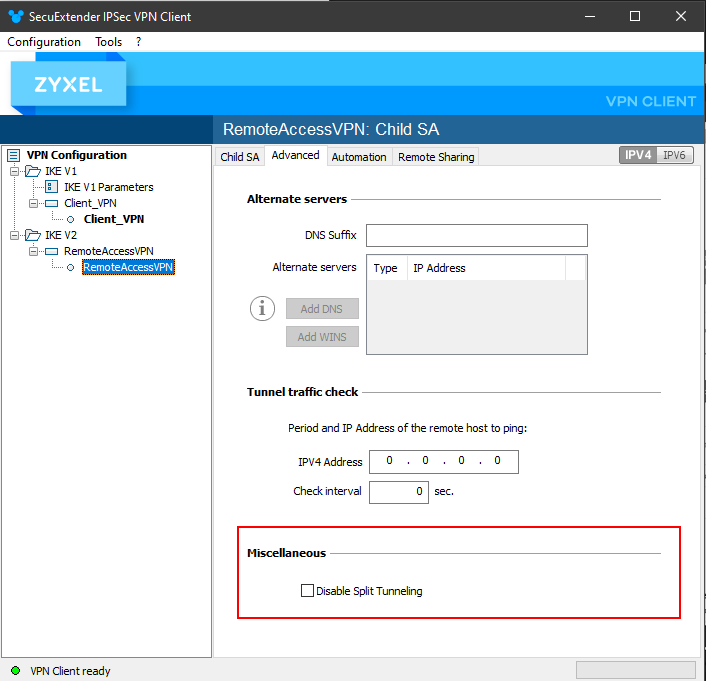The height and width of the screenshot is (681, 706).
Task: Click the DNS Suffix input field
Action: point(476,235)
